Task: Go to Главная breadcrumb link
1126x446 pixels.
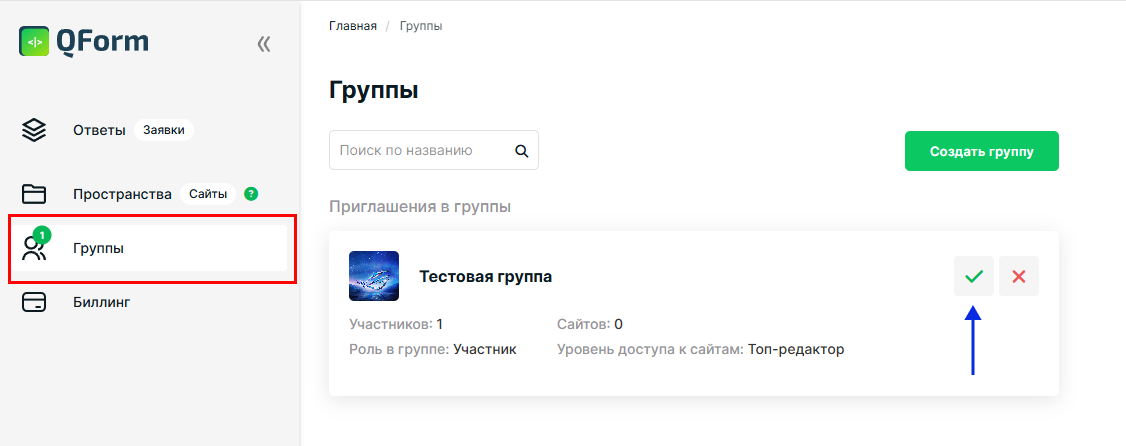Action: (353, 27)
